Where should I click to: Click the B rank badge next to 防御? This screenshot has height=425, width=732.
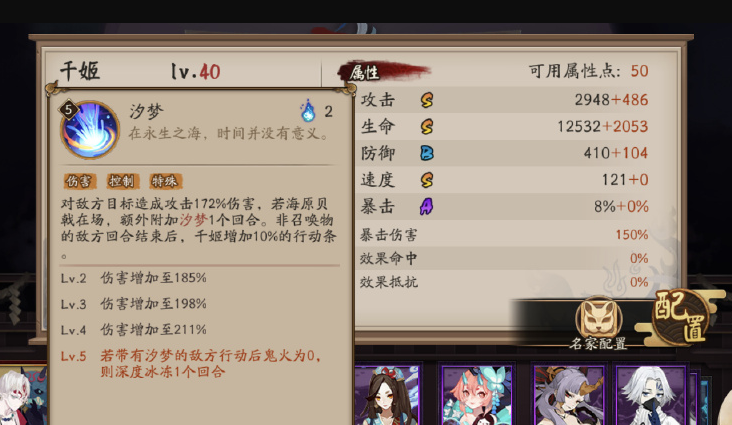pos(427,153)
